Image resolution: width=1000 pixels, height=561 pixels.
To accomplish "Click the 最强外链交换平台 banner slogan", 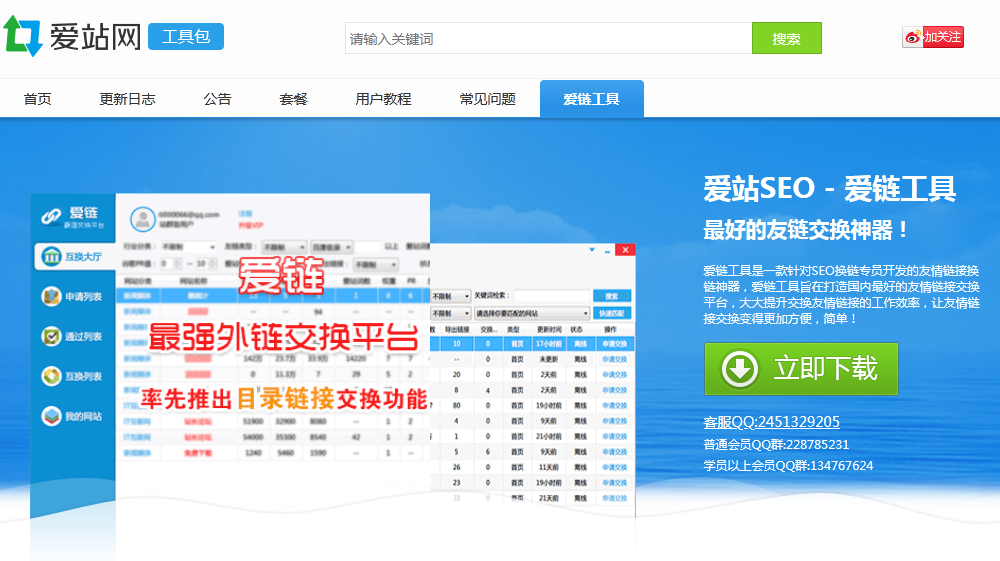I will click(284, 337).
